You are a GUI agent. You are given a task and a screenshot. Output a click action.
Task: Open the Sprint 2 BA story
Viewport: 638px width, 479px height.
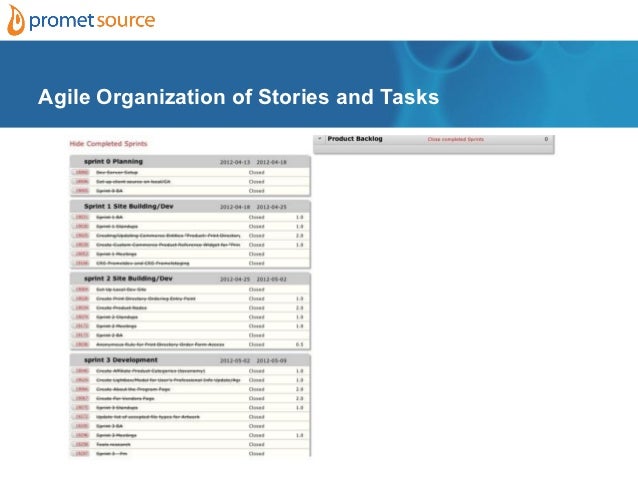point(109,335)
